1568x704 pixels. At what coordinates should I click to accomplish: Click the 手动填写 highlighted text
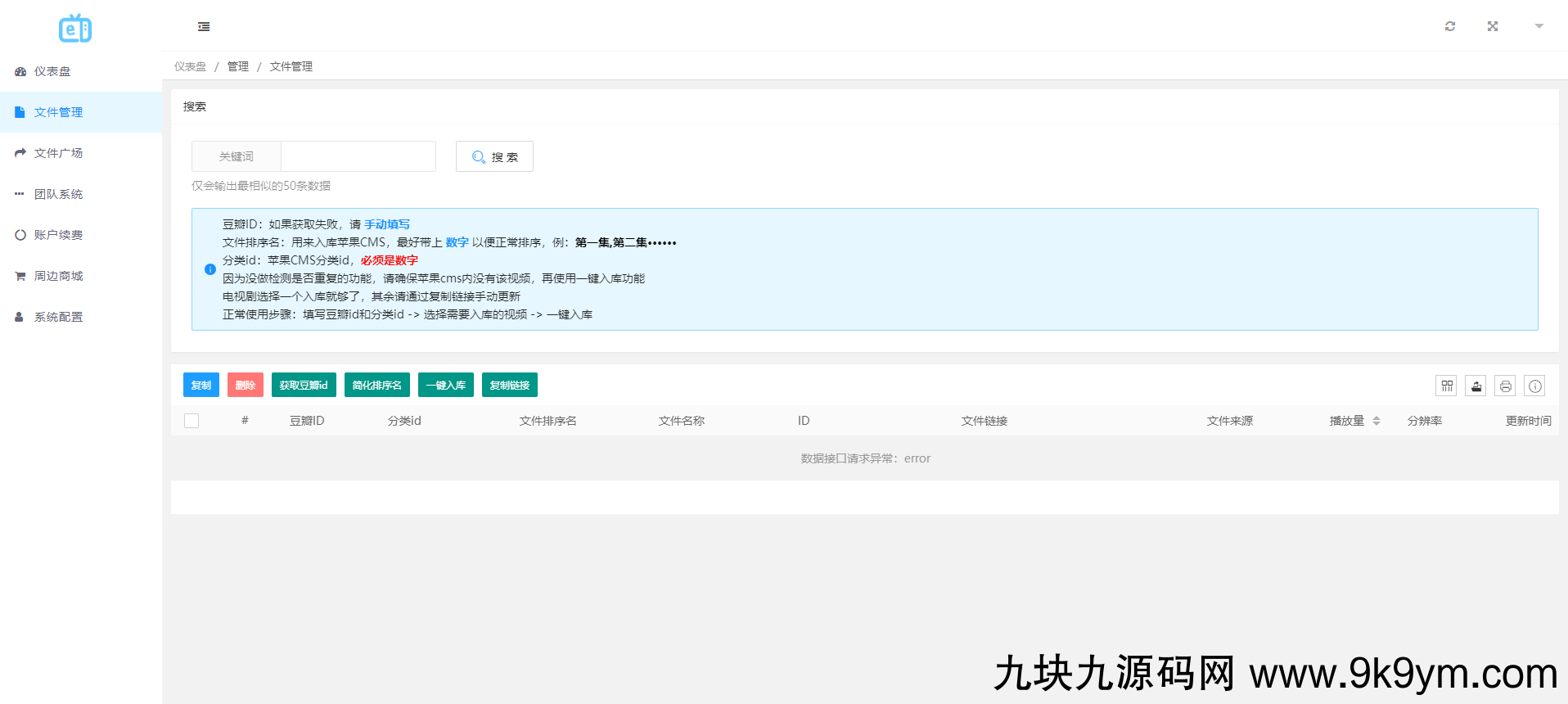pos(387,224)
